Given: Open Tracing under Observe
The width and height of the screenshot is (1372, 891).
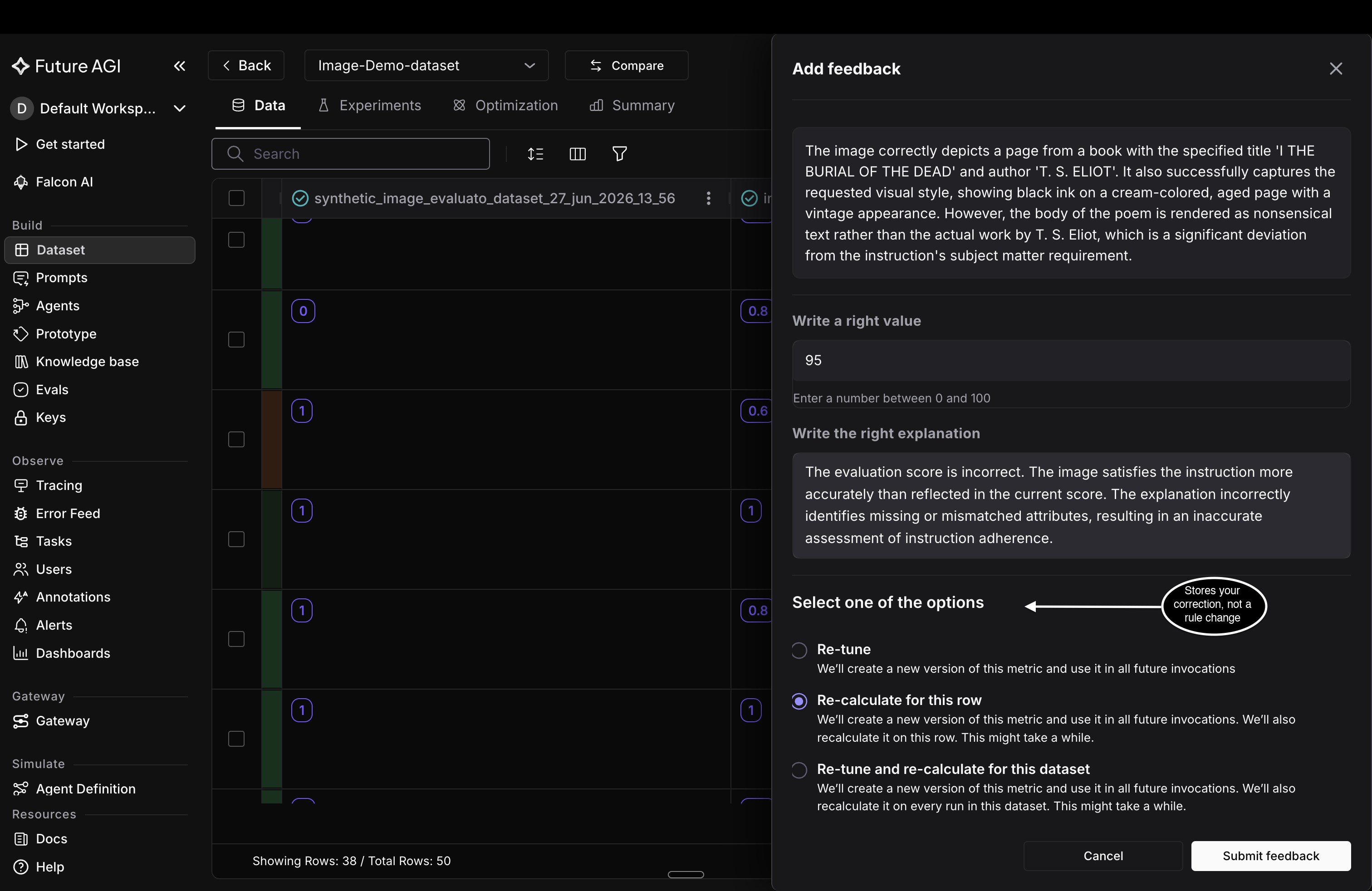Looking at the screenshot, I should [x=59, y=485].
